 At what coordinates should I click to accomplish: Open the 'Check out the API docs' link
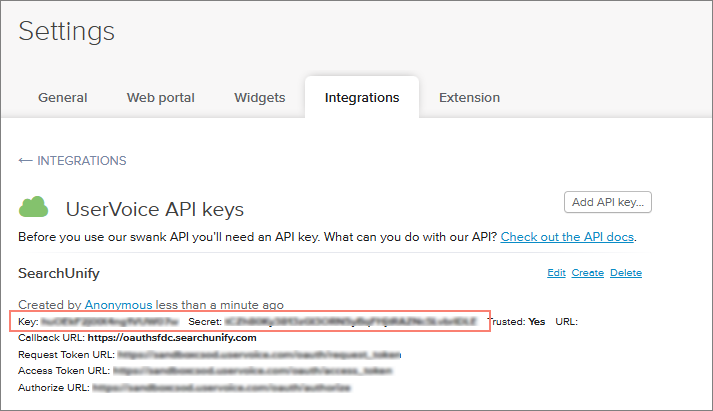pos(567,237)
